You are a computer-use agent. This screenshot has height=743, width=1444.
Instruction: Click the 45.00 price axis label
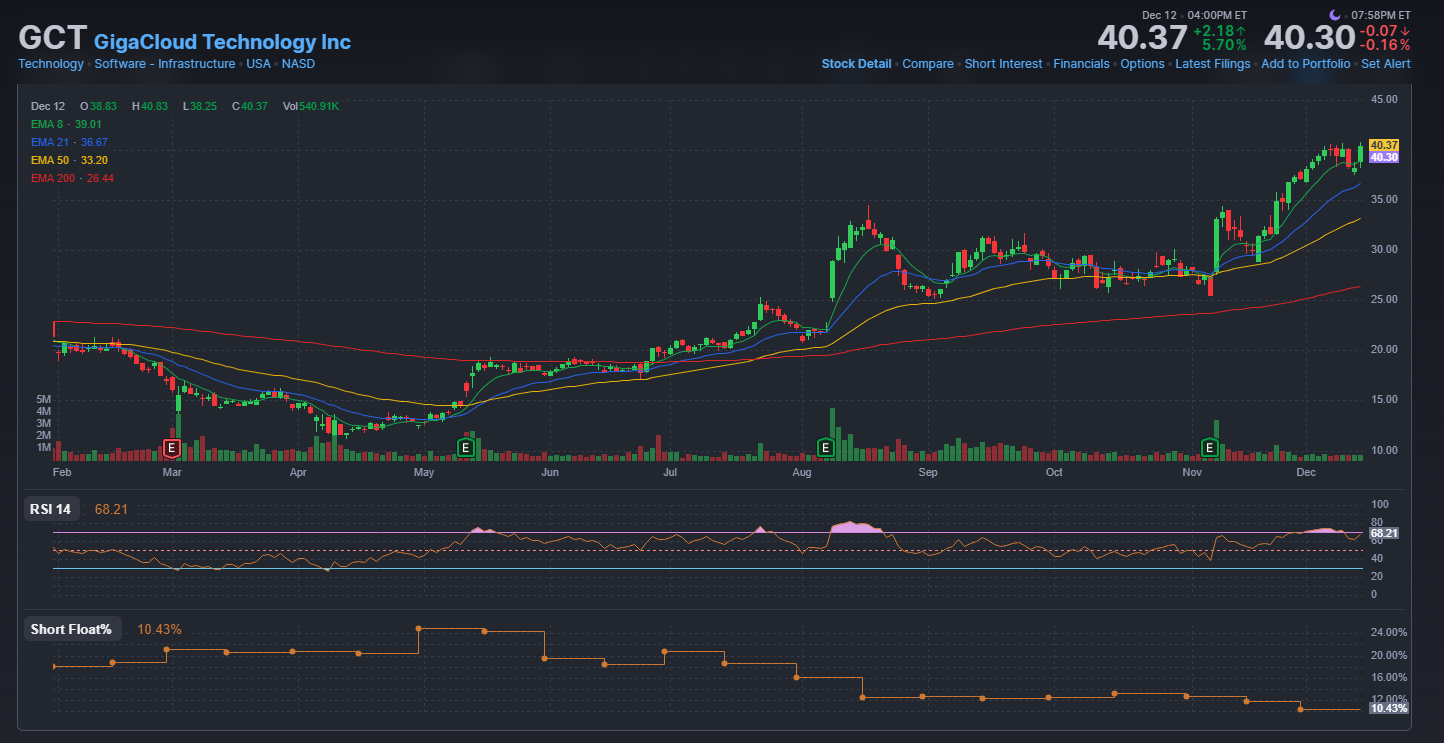coord(1384,99)
